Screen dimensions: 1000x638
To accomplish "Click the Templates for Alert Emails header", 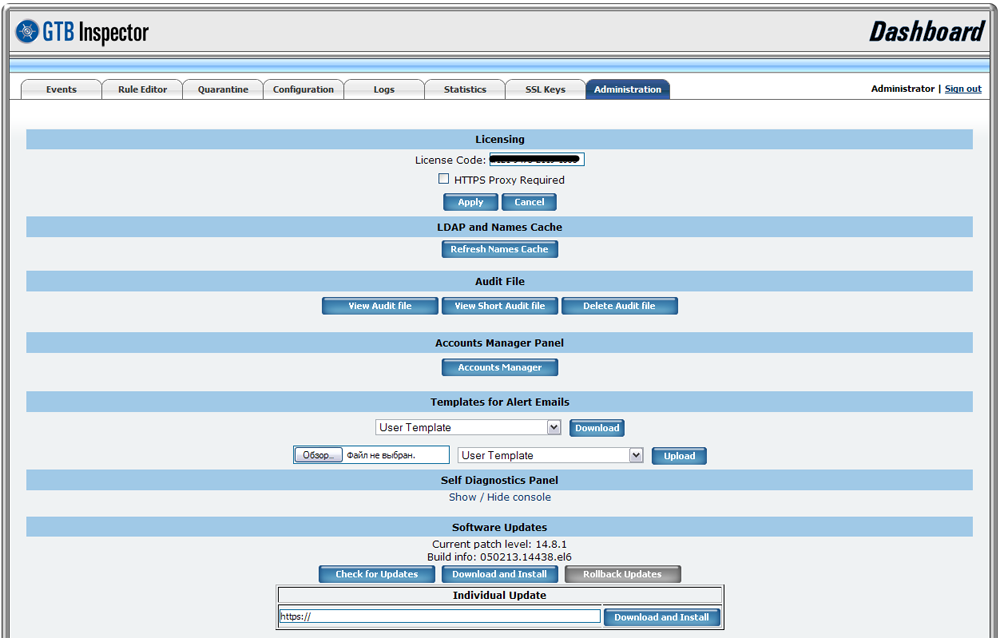I will (499, 402).
